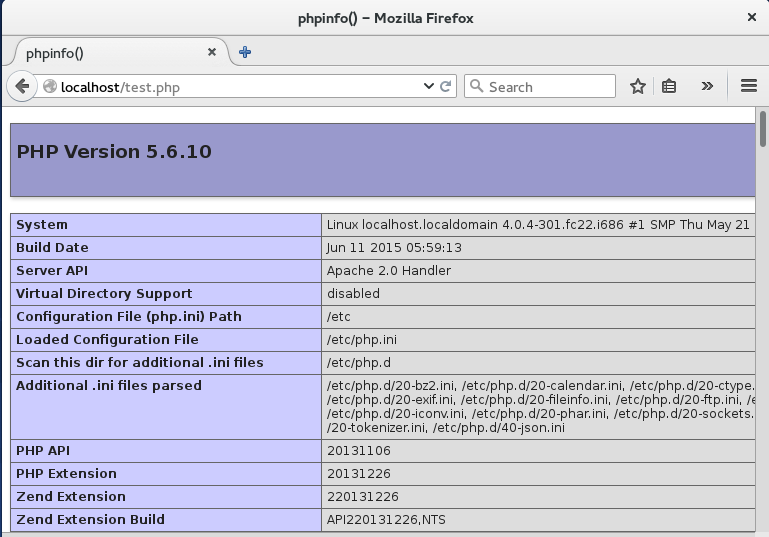Click the vertical scrollbar thumb
769x537 pixels.
762,129
